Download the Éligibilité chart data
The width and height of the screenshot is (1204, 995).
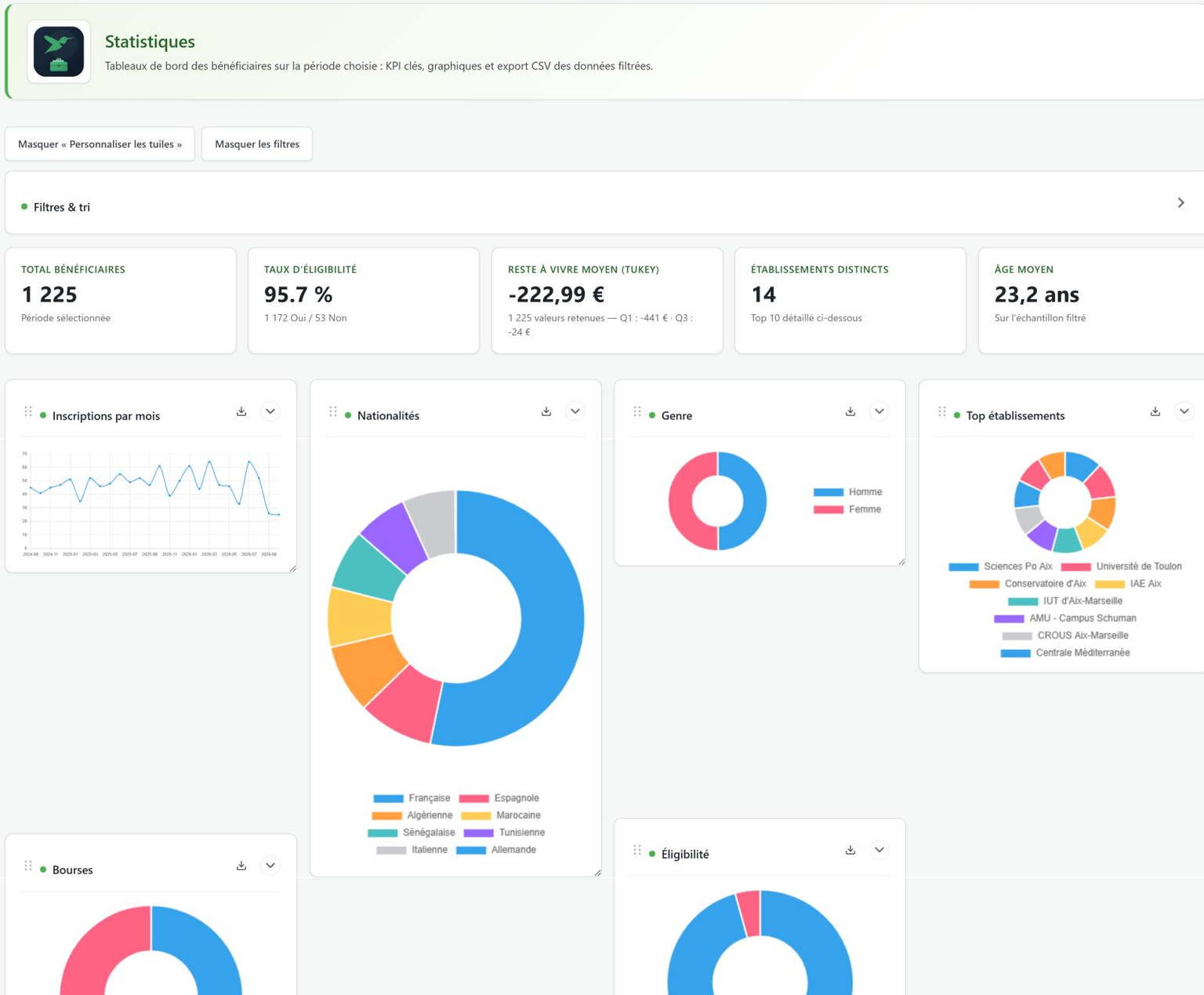coord(850,850)
